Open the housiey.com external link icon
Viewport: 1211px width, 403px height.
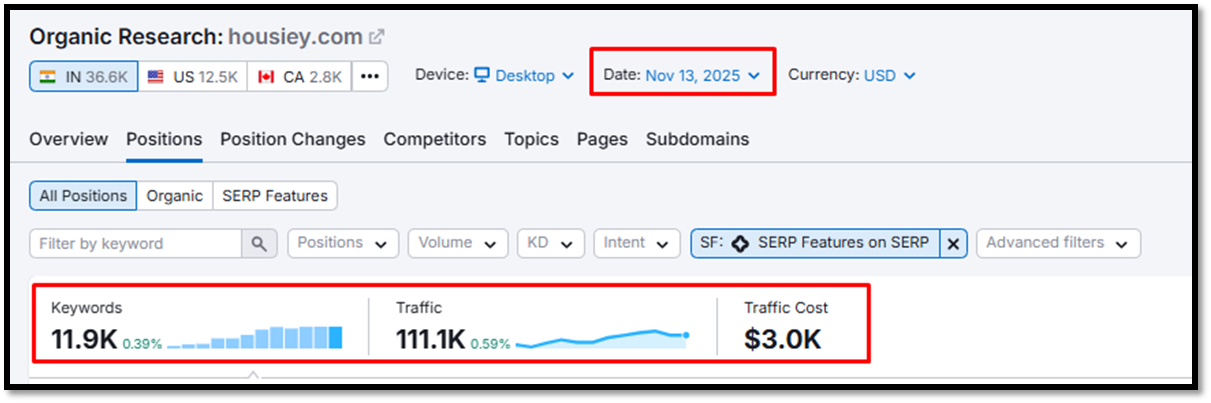click(x=377, y=37)
